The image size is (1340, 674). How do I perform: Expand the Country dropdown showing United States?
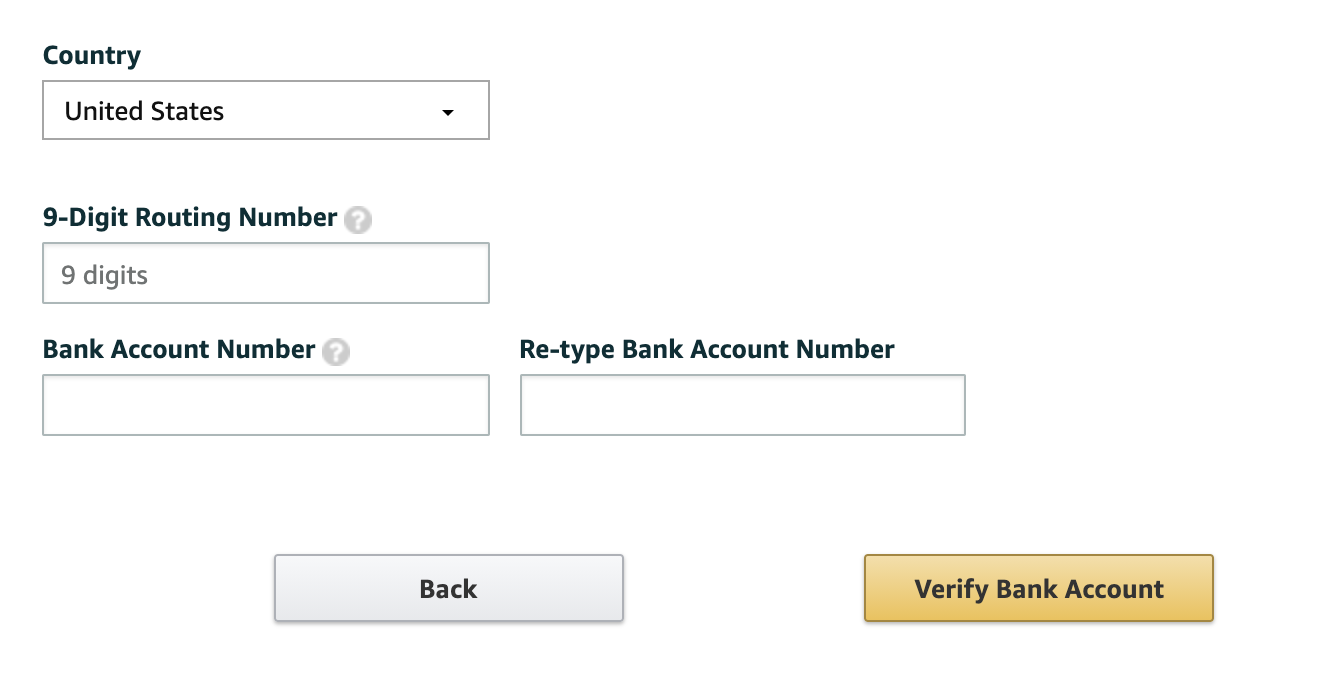tap(266, 110)
